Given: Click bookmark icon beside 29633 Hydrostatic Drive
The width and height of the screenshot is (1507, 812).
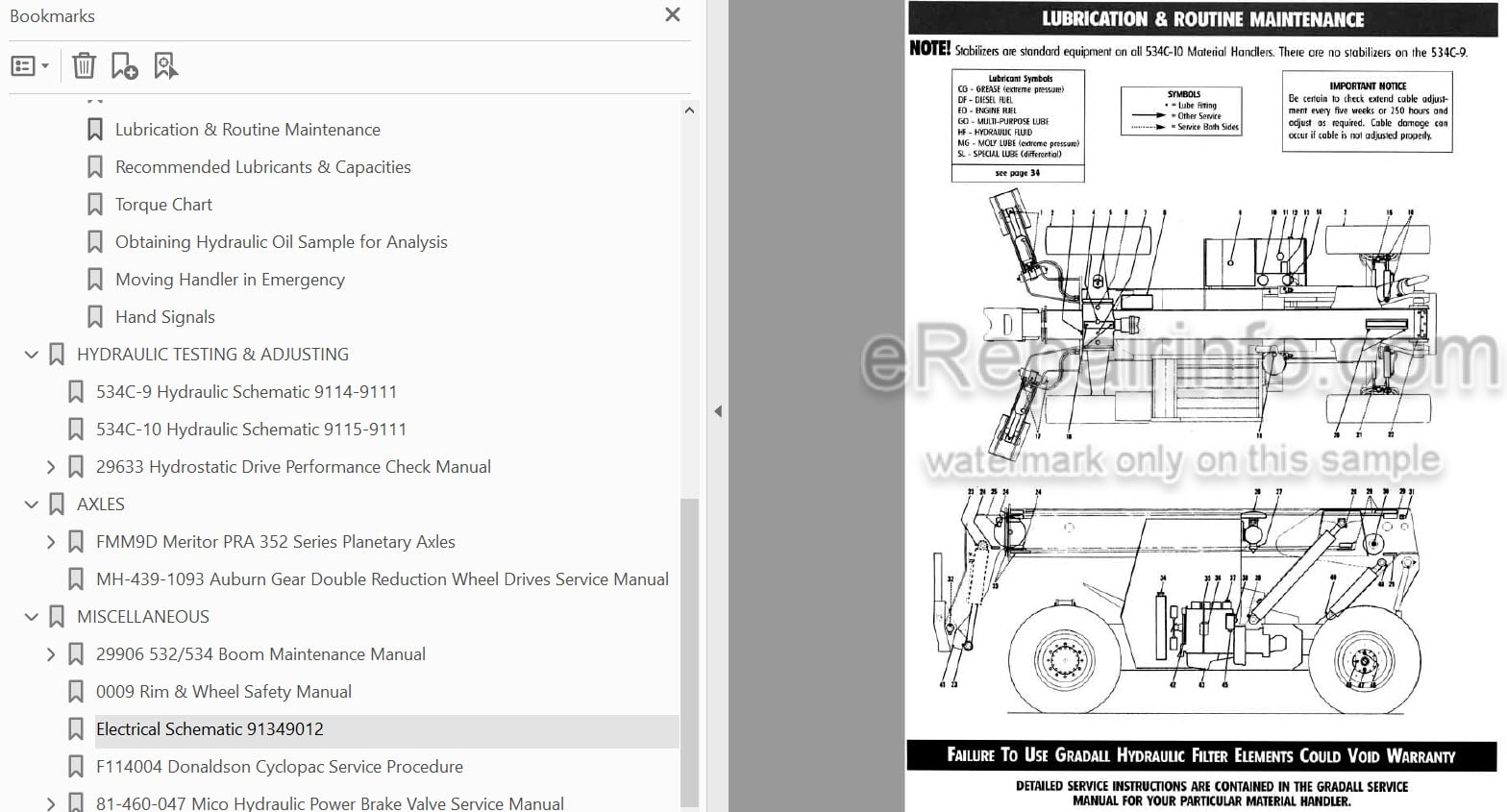Looking at the screenshot, I should pyautogui.click(x=76, y=467).
